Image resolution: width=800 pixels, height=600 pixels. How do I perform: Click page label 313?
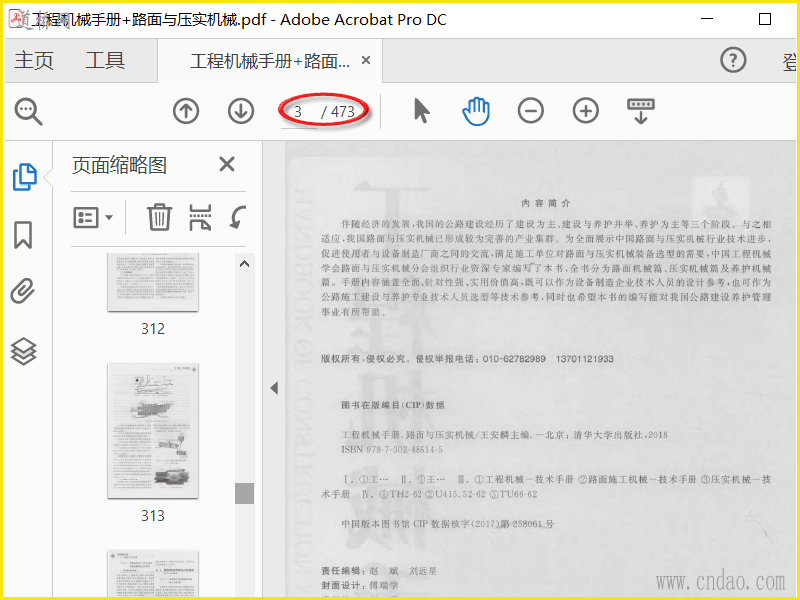tap(153, 516)
